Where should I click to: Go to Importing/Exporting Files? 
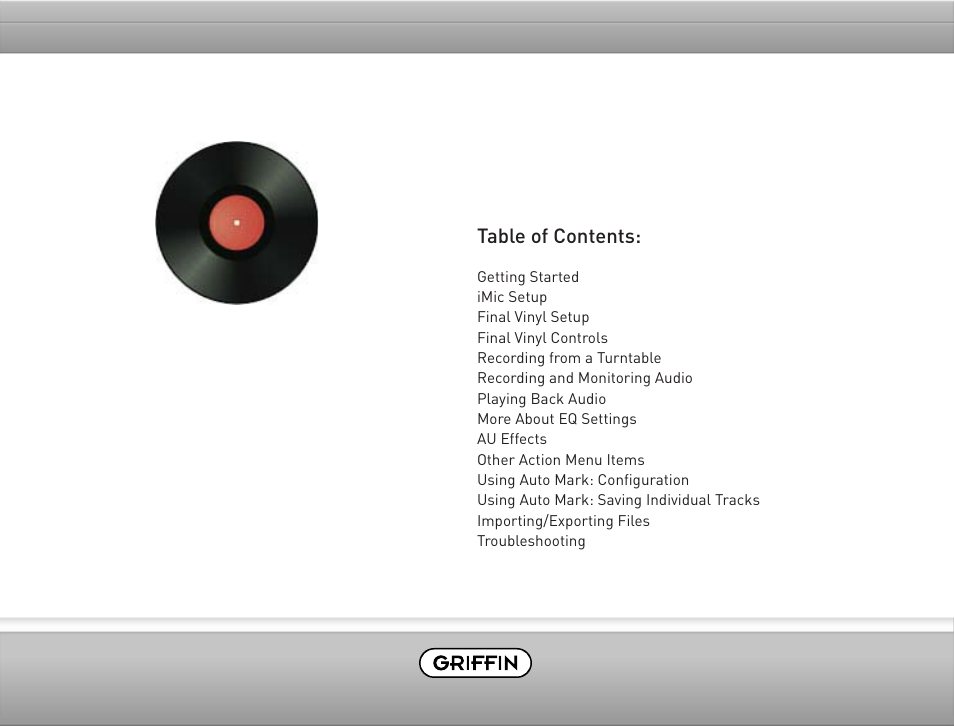[x=563, y=520]
